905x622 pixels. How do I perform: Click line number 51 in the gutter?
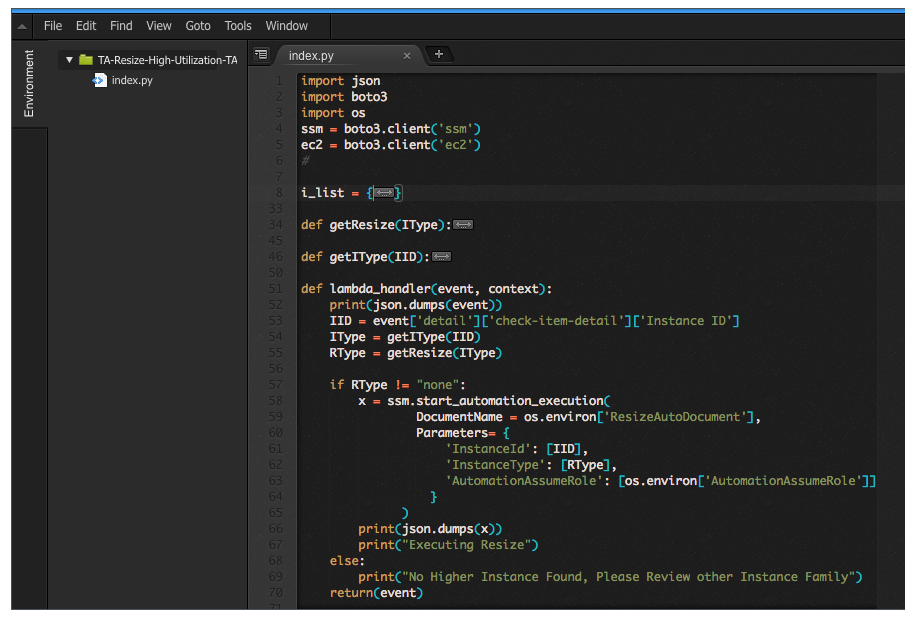[x=275, y=288]
